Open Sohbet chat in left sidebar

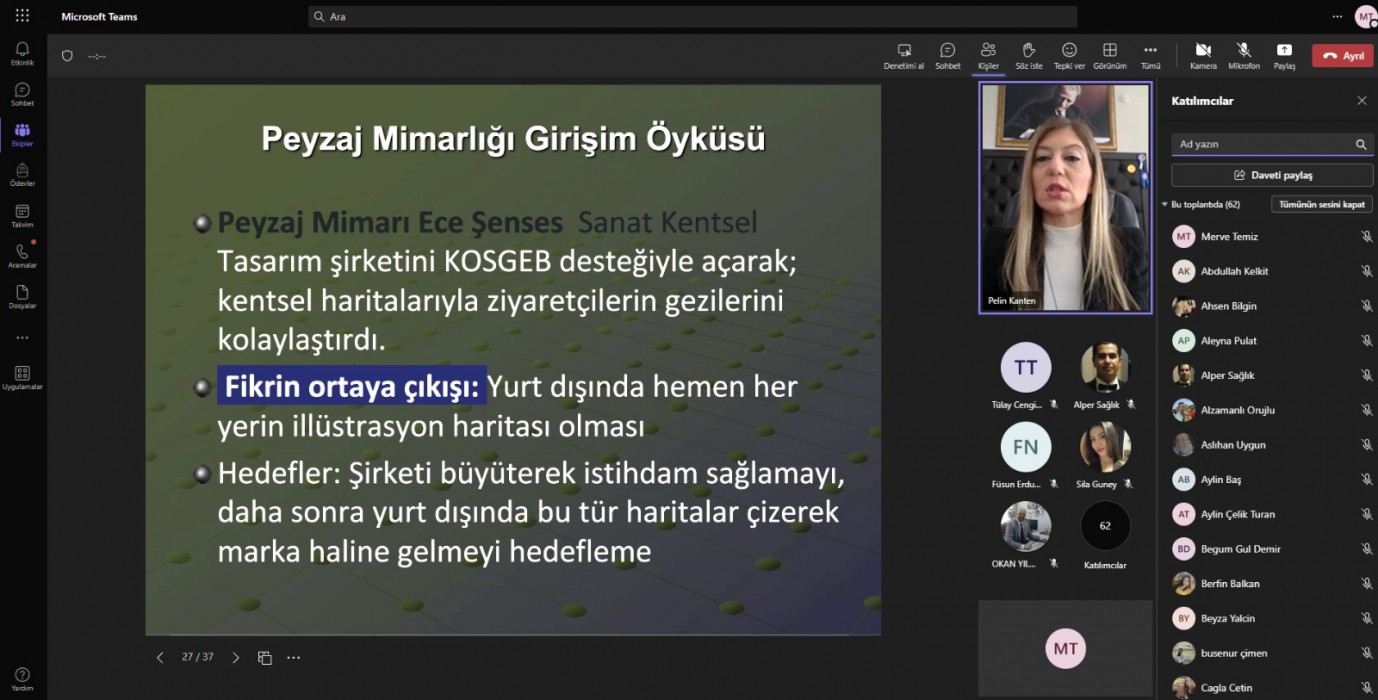(22, 94)
